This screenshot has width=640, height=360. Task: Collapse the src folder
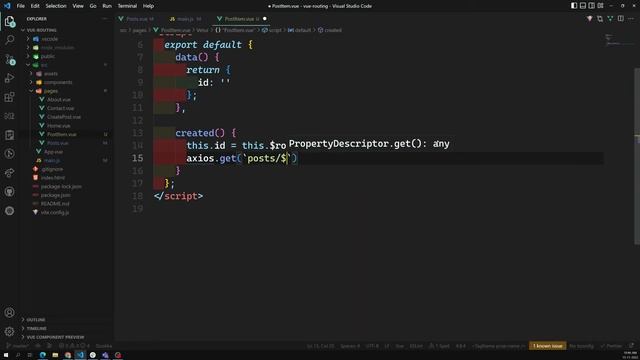(44, 65)
